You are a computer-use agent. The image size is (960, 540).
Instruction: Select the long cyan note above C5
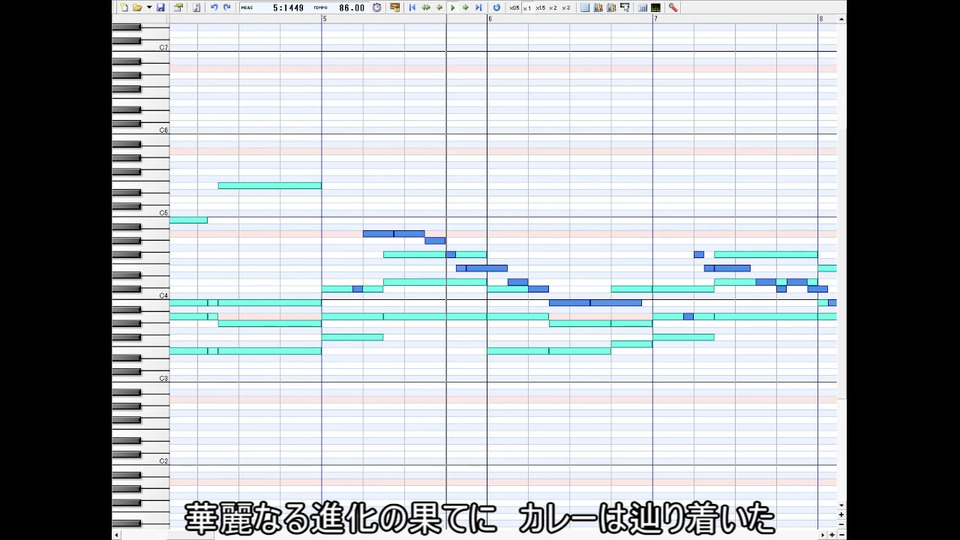pyautogui.click(x=269, y=186)
